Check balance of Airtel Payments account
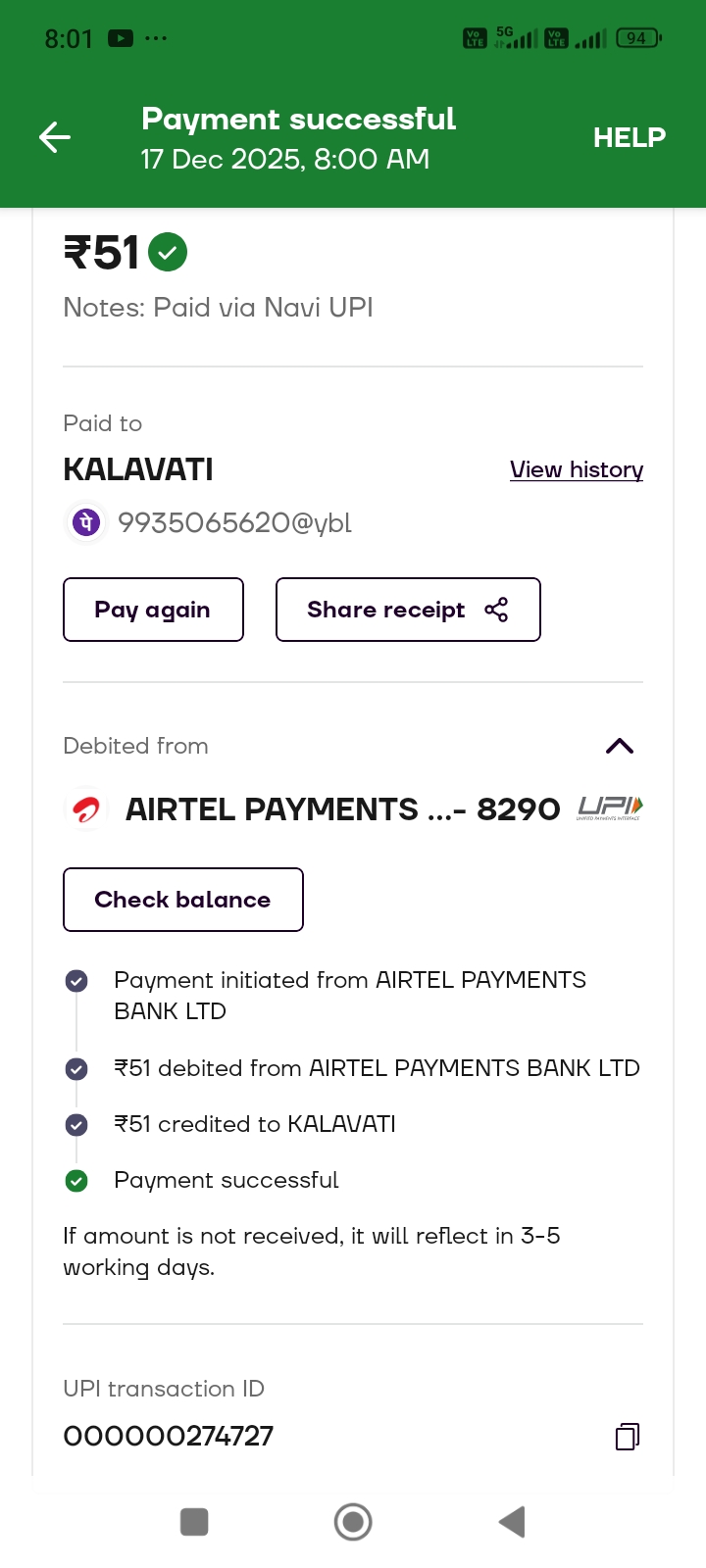 click(x=183, y=900)
